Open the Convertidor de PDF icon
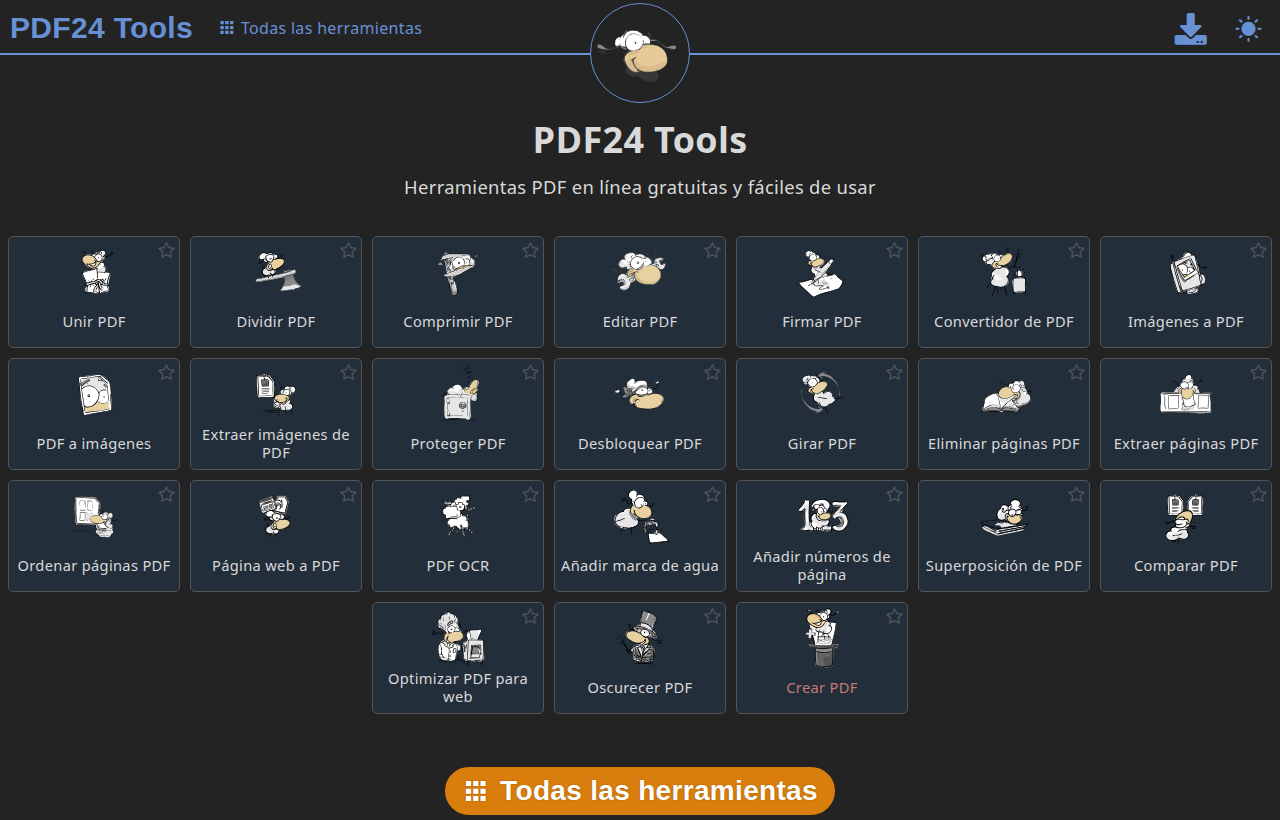 coord(1004,272)
